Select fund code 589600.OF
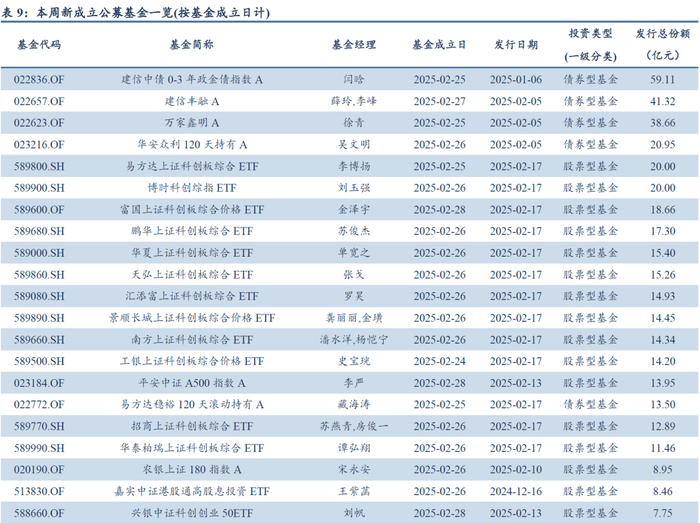The width and height of the screenshot is (700, 523). (39, 210)
